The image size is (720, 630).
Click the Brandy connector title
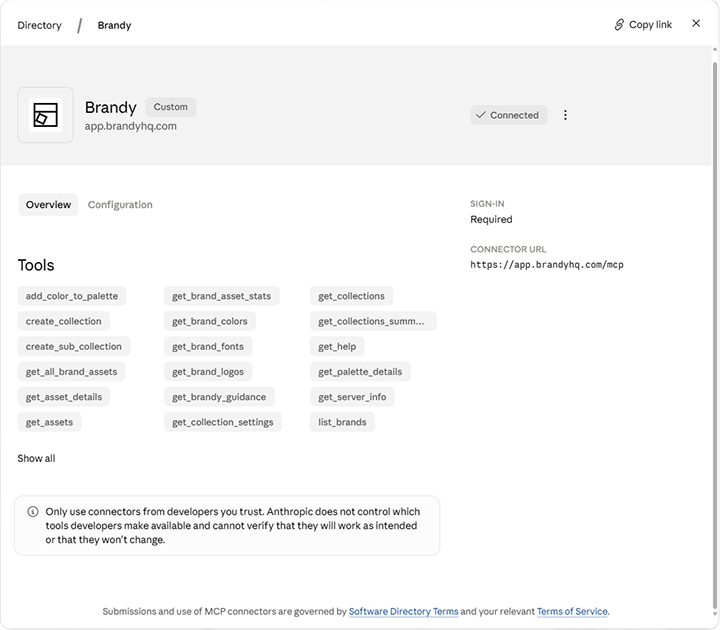click(111, 107)
